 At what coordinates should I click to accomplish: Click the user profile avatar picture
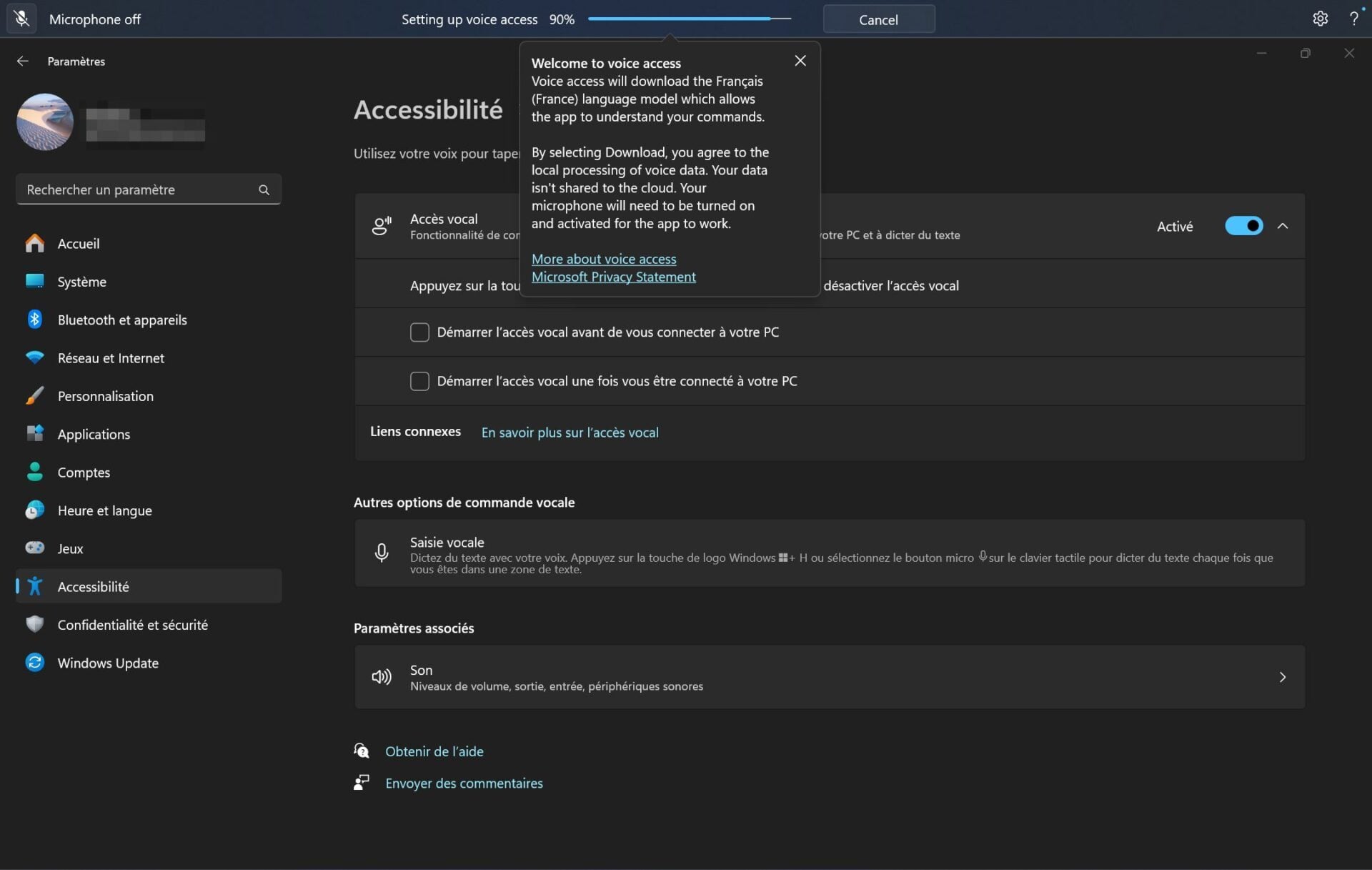click(45, 122)
